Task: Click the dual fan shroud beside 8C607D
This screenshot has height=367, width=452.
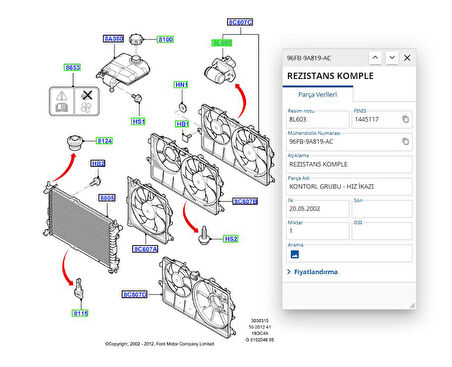Action: tap(198, 297)
